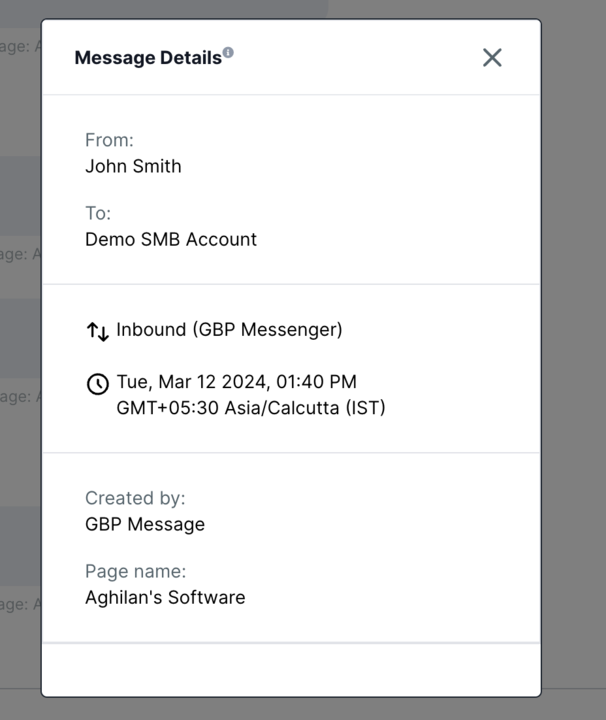Click the Tue, Mar 12 2024 date line
The image size is (606, 720).
[236, 382]
